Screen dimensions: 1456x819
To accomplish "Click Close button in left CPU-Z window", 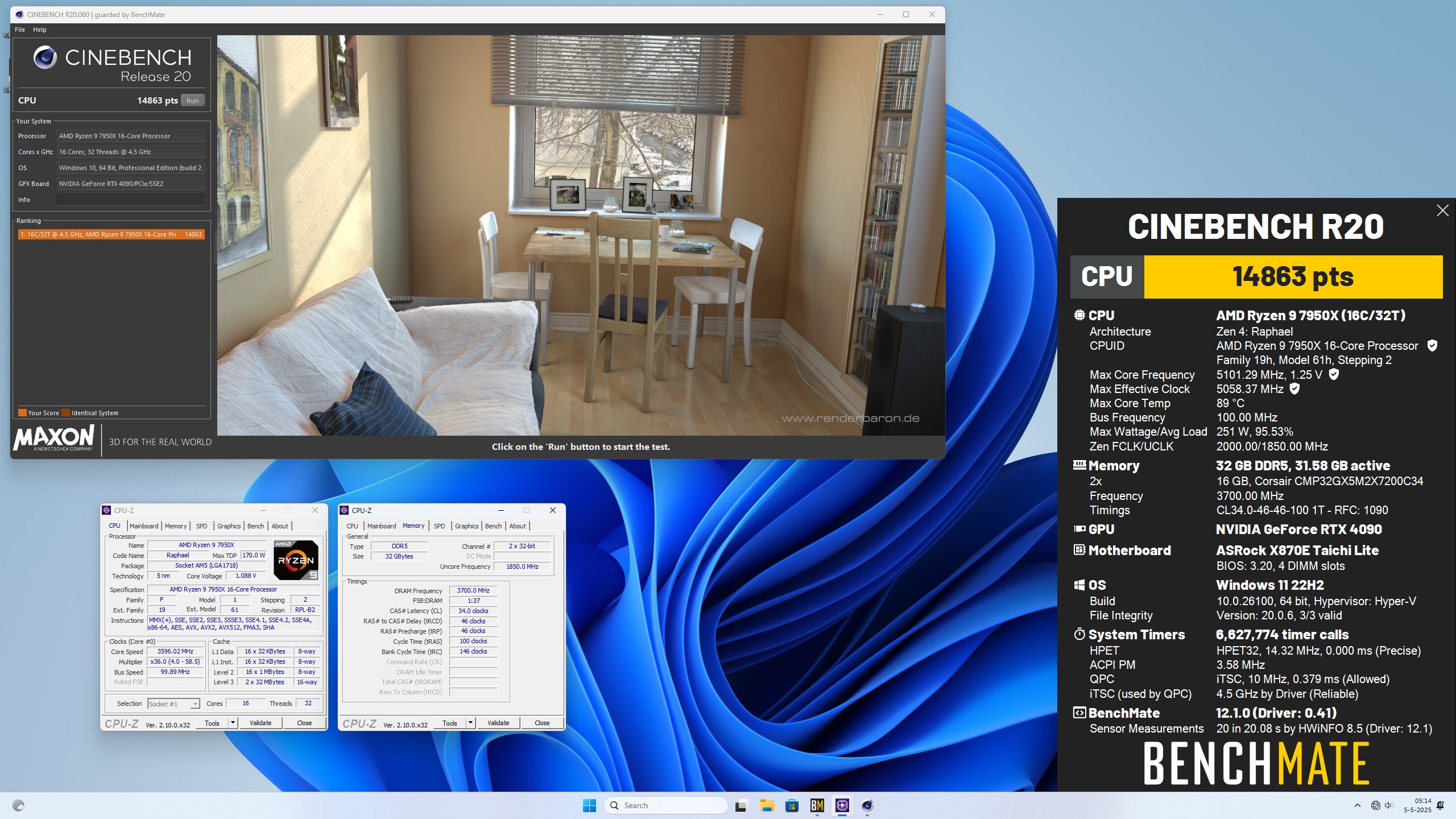I will pos(304,723).
